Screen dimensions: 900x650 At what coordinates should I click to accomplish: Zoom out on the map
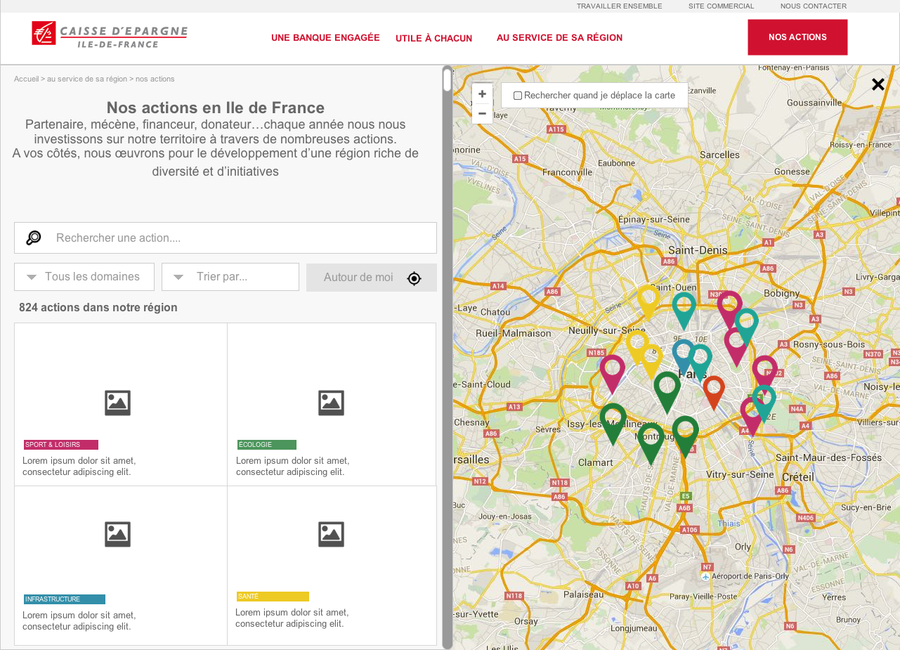(482, 114)
